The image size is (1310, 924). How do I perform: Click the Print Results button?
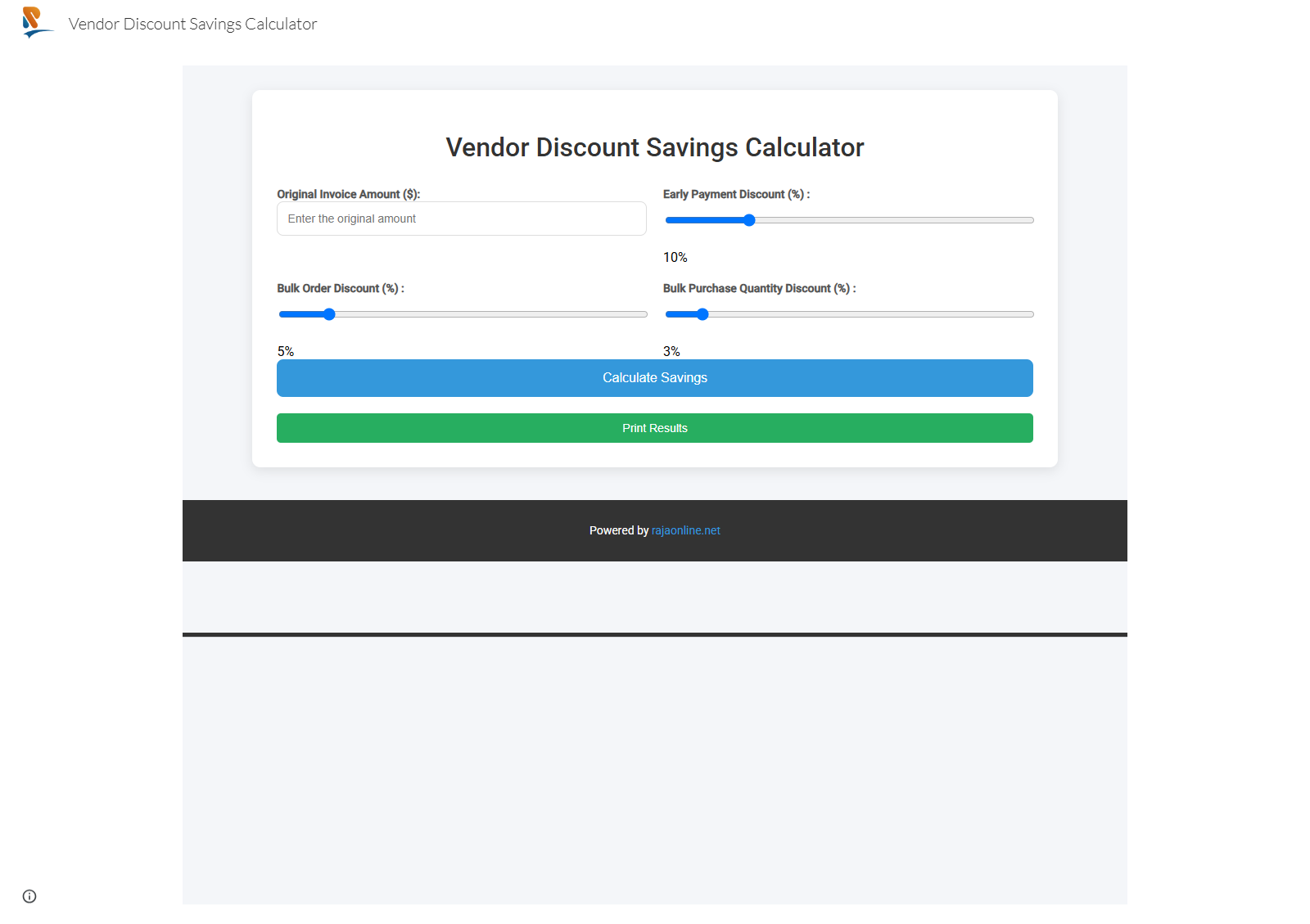point(655,428)
